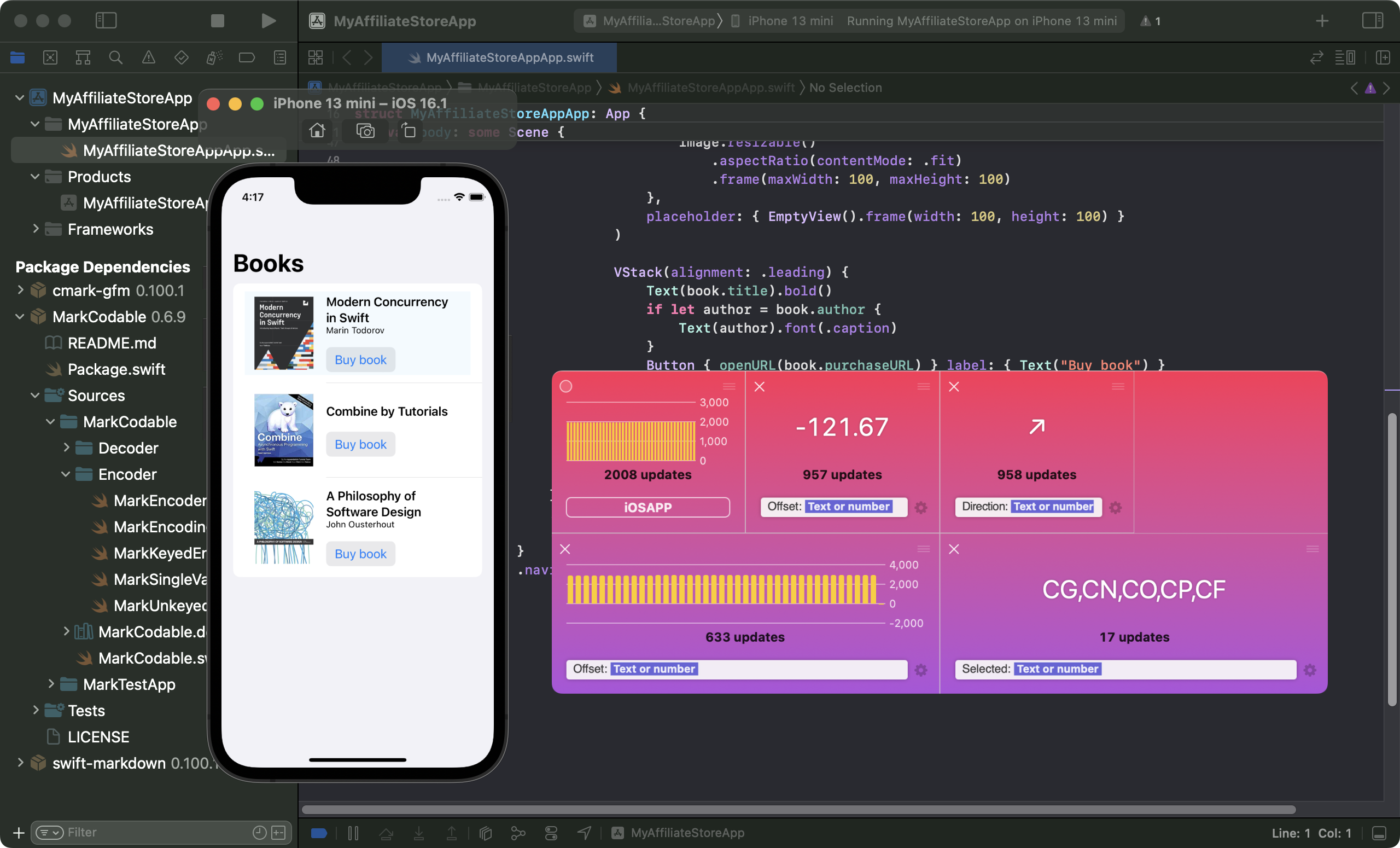The height and width of the screenshot is (848, 1400).
Task: Click the simulator Home button icon
Action: 317,131
